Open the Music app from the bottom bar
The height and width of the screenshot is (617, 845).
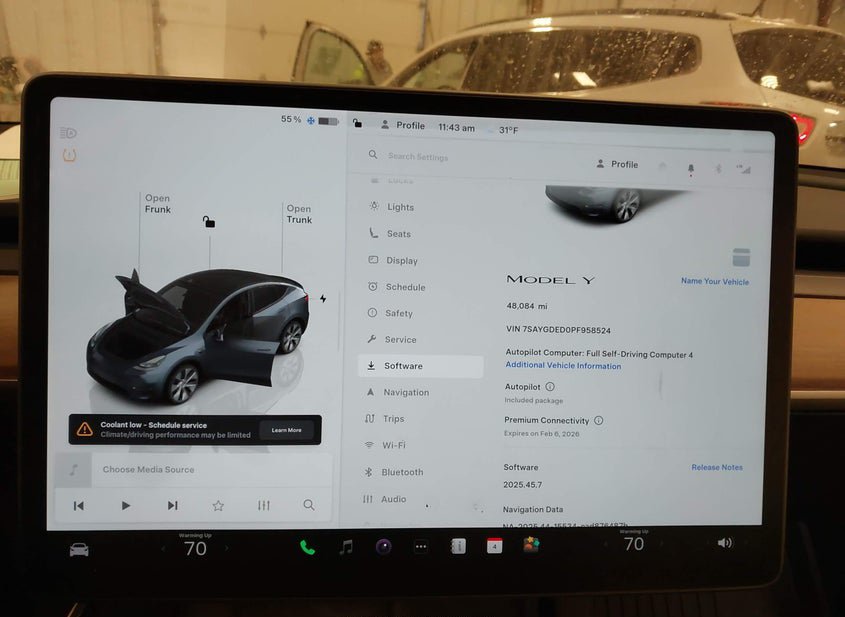tap(346, 547)
